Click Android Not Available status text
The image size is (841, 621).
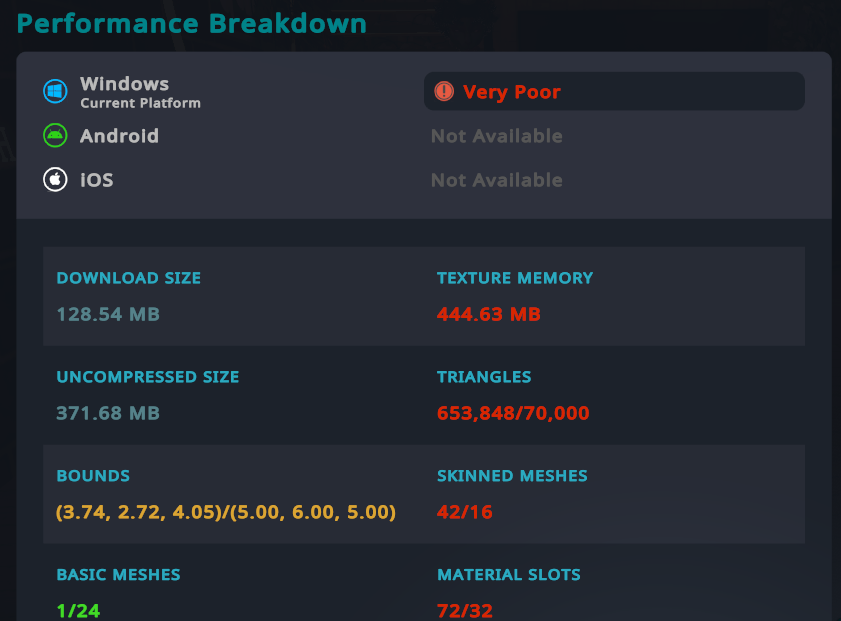point(497,136)
